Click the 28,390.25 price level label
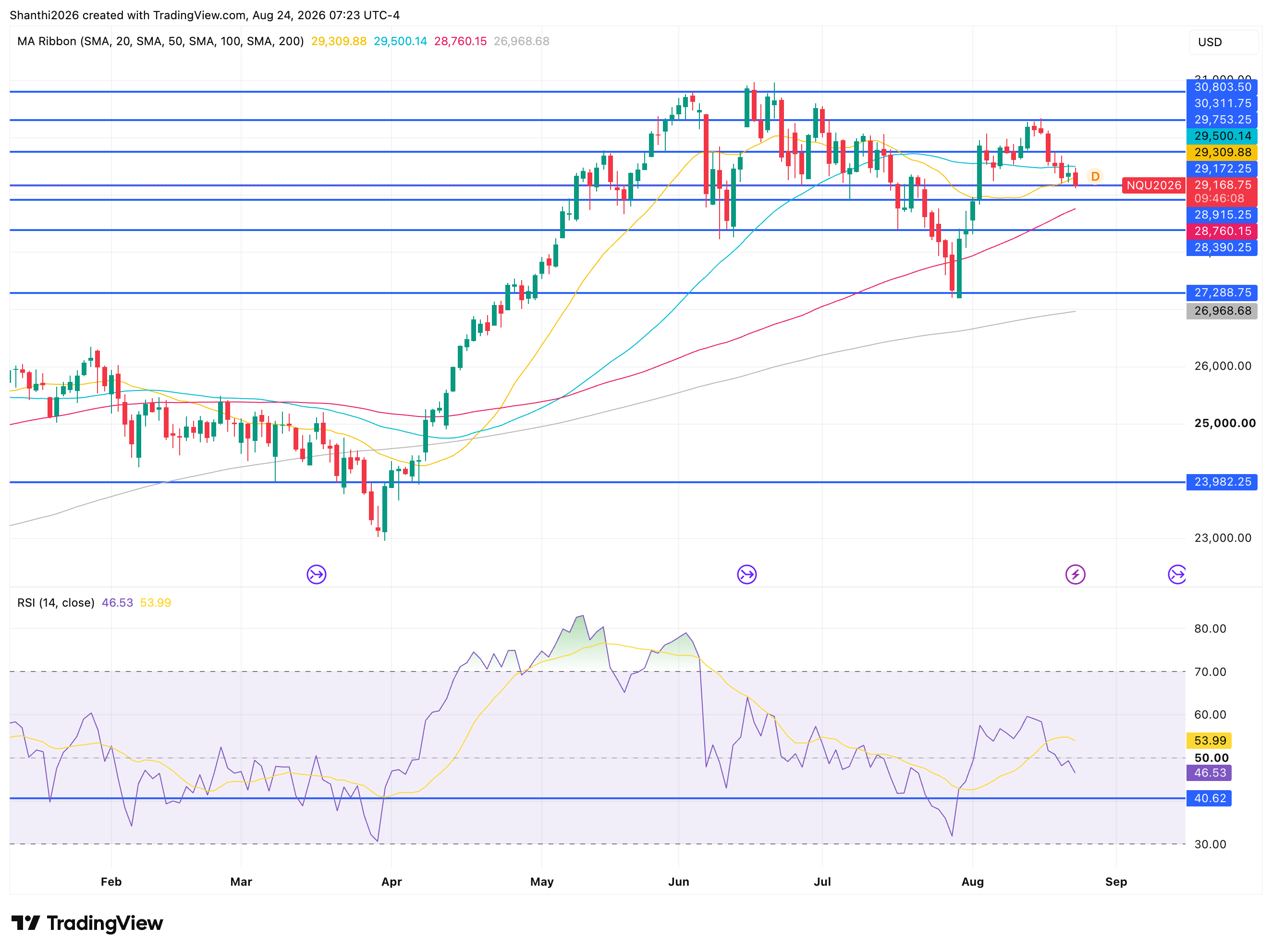The image size is (1272, 952). (1222, 248)
